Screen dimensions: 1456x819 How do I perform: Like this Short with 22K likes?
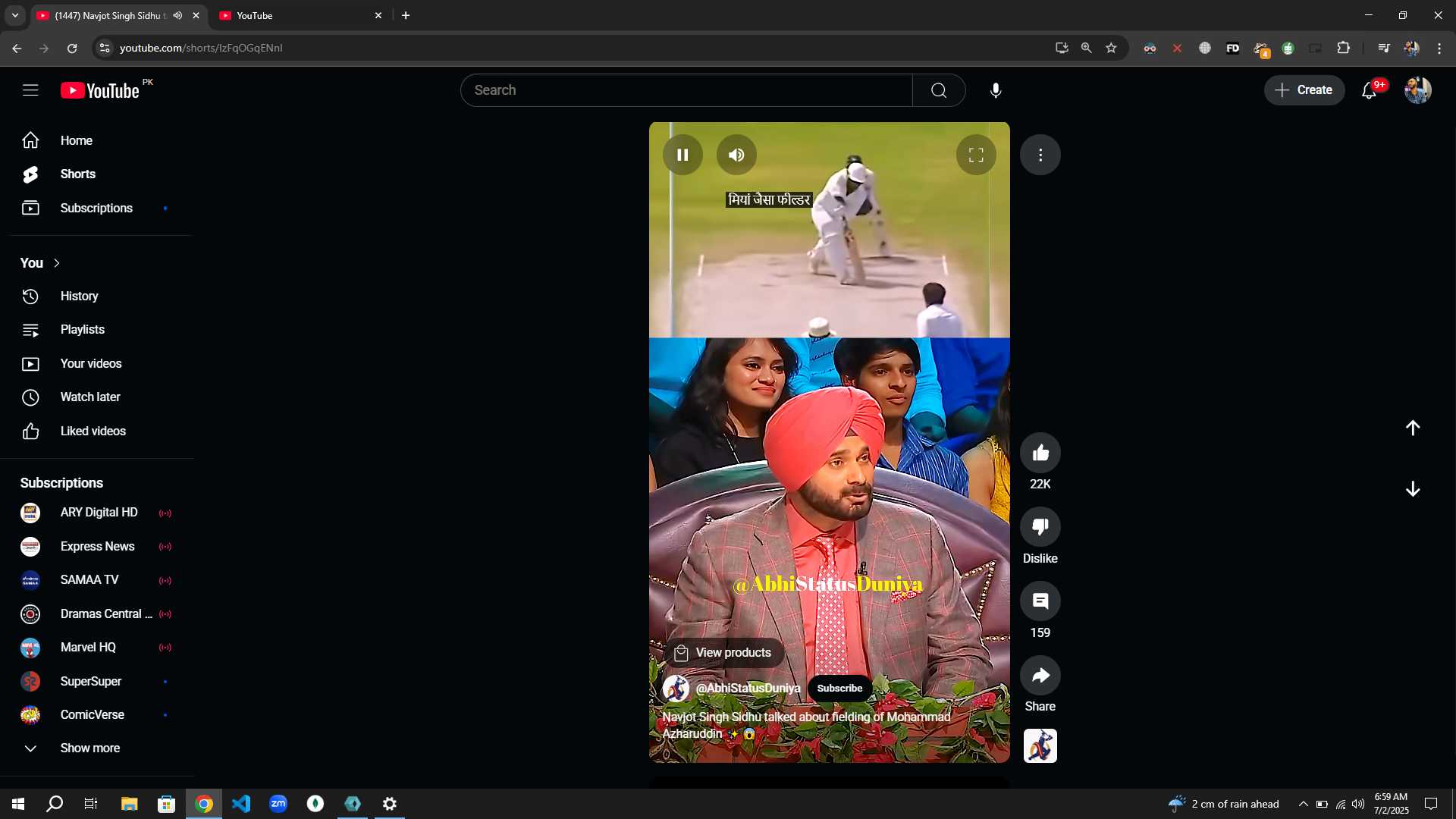pos(1040,453)
